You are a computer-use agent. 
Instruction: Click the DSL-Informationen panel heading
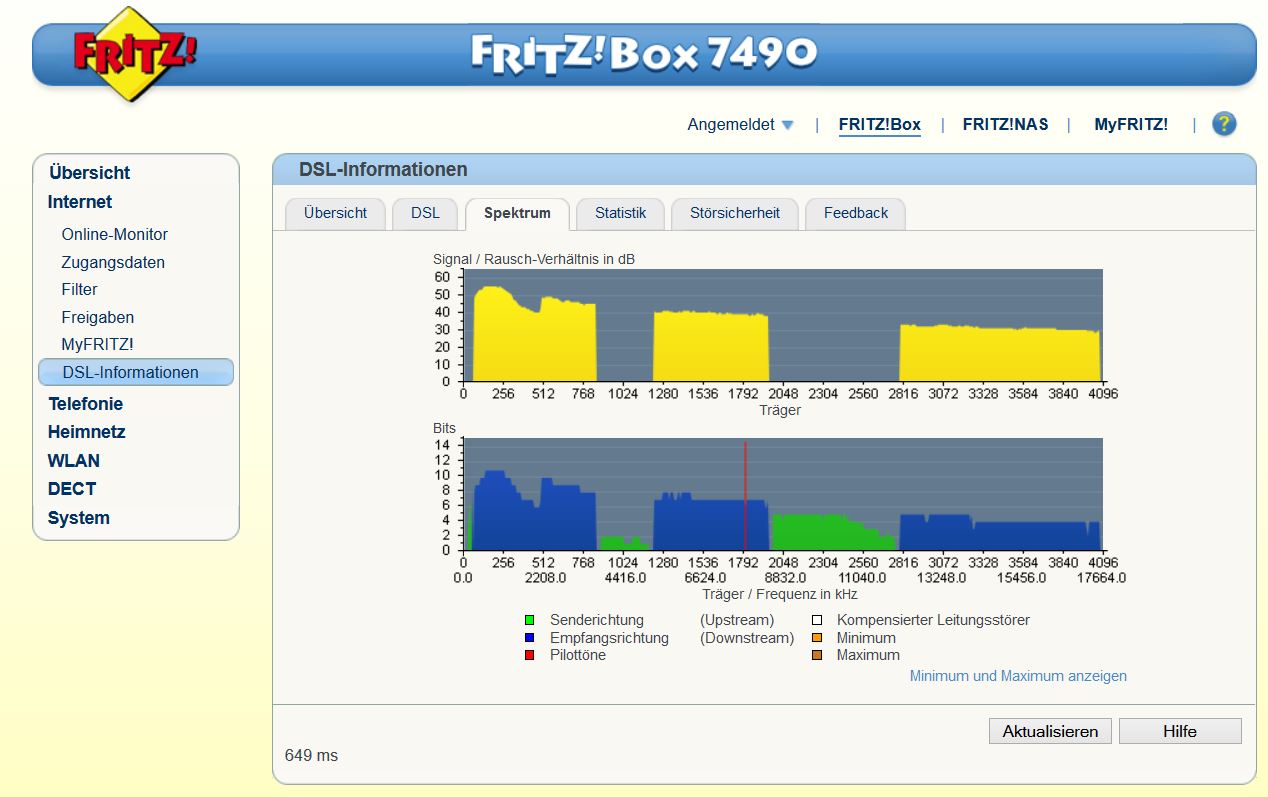[383, 170]
